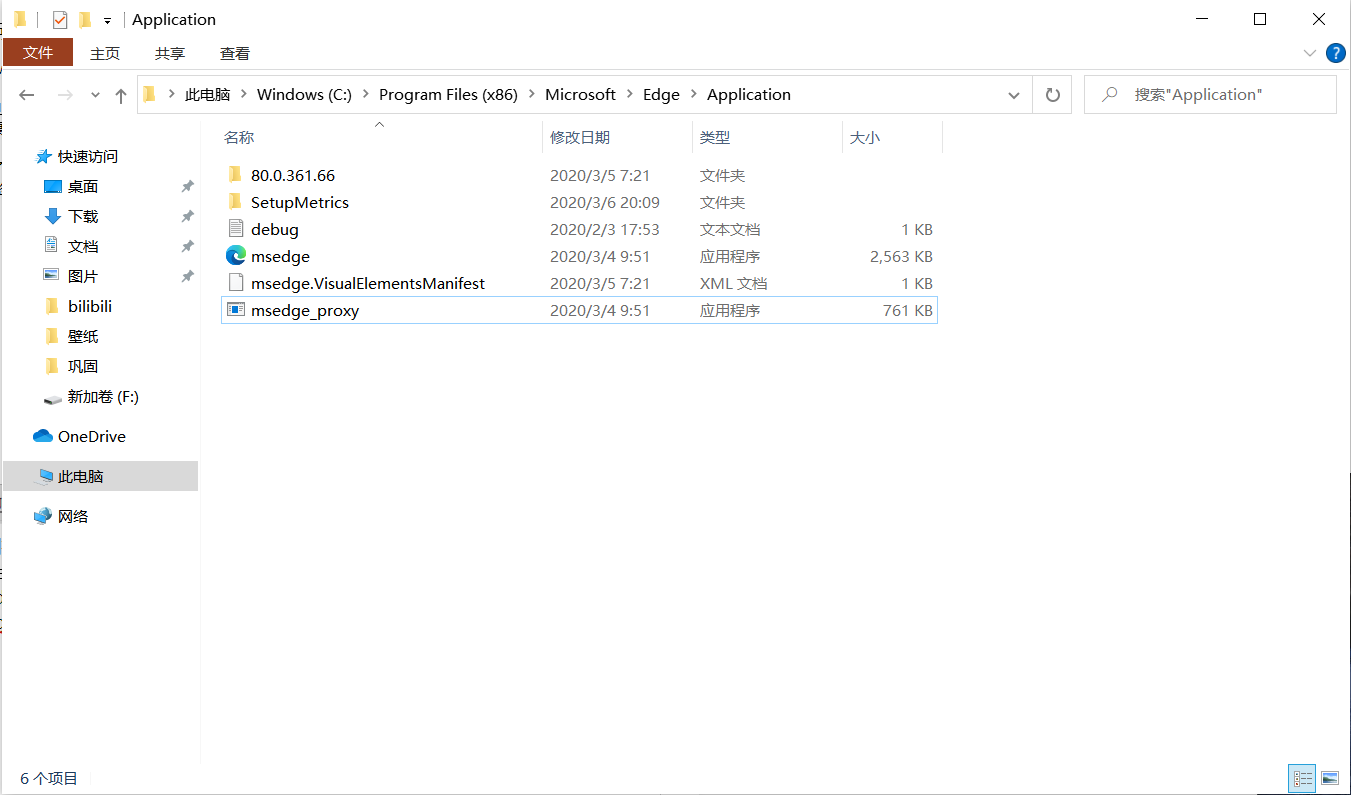This screenshot has width=1351, height=795.
Task: Open the Customize Quick Access Toolbar dropdown
Action: pos(107,20)
